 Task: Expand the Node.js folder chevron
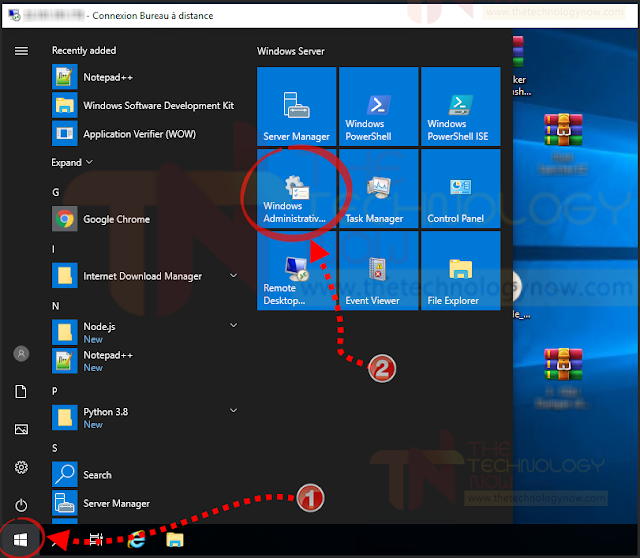(x=233, y=325)
